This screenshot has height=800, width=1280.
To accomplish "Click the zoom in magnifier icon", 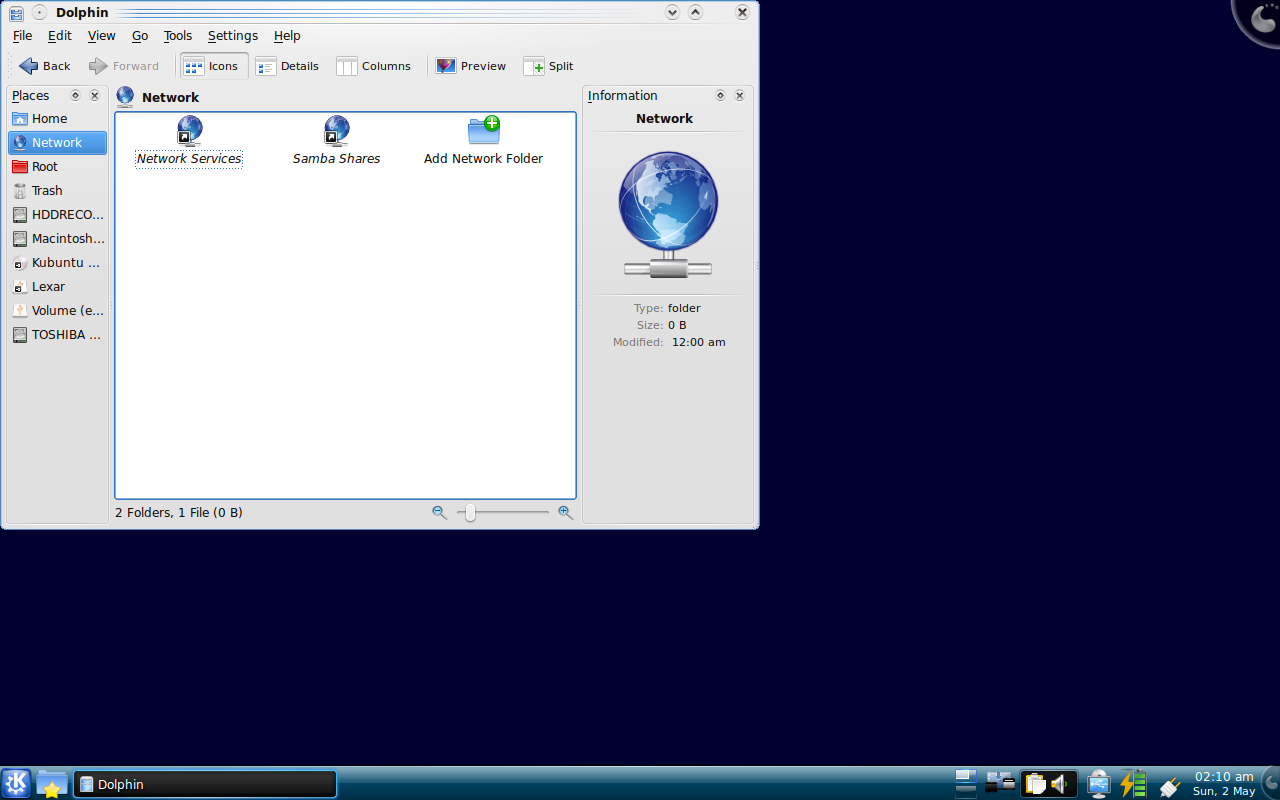I will coord(565,512).
